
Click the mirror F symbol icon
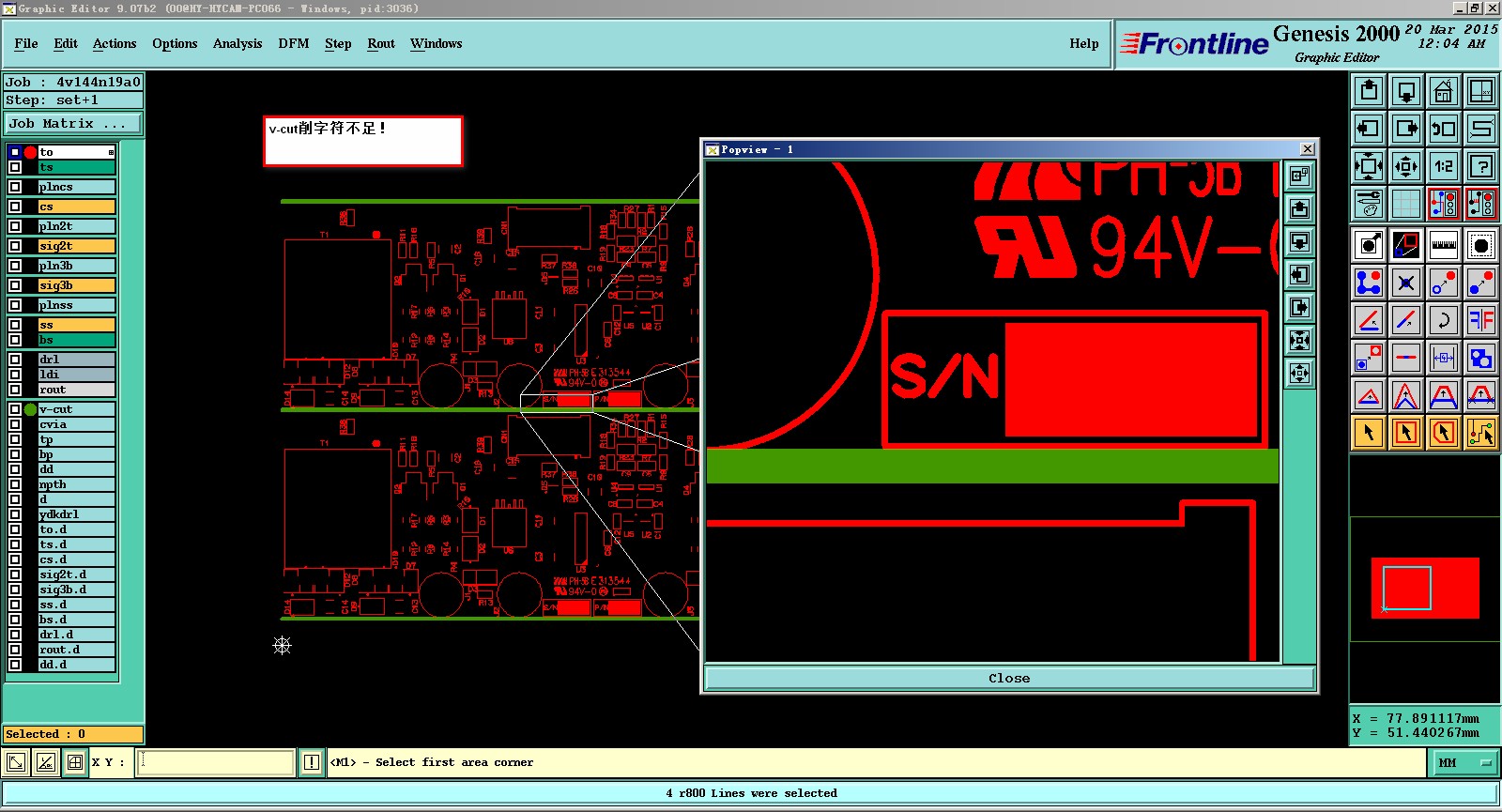click(x=1481, y=320)
